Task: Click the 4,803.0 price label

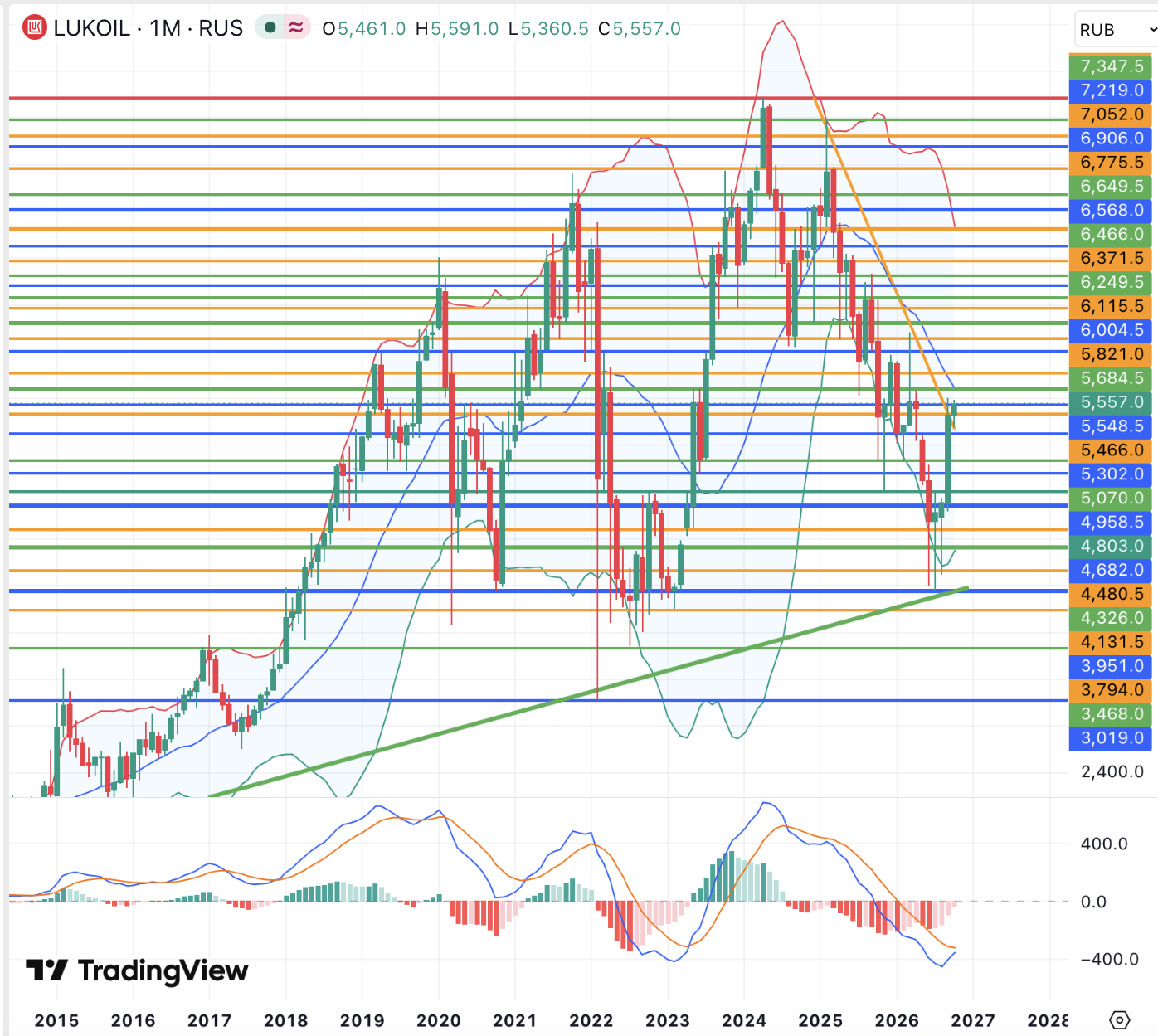Action: point(1112,547)
